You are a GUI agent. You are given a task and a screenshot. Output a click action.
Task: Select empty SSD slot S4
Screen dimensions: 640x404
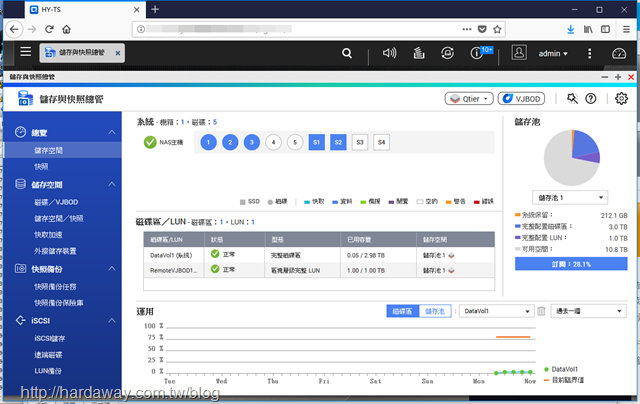click(382, 142)
